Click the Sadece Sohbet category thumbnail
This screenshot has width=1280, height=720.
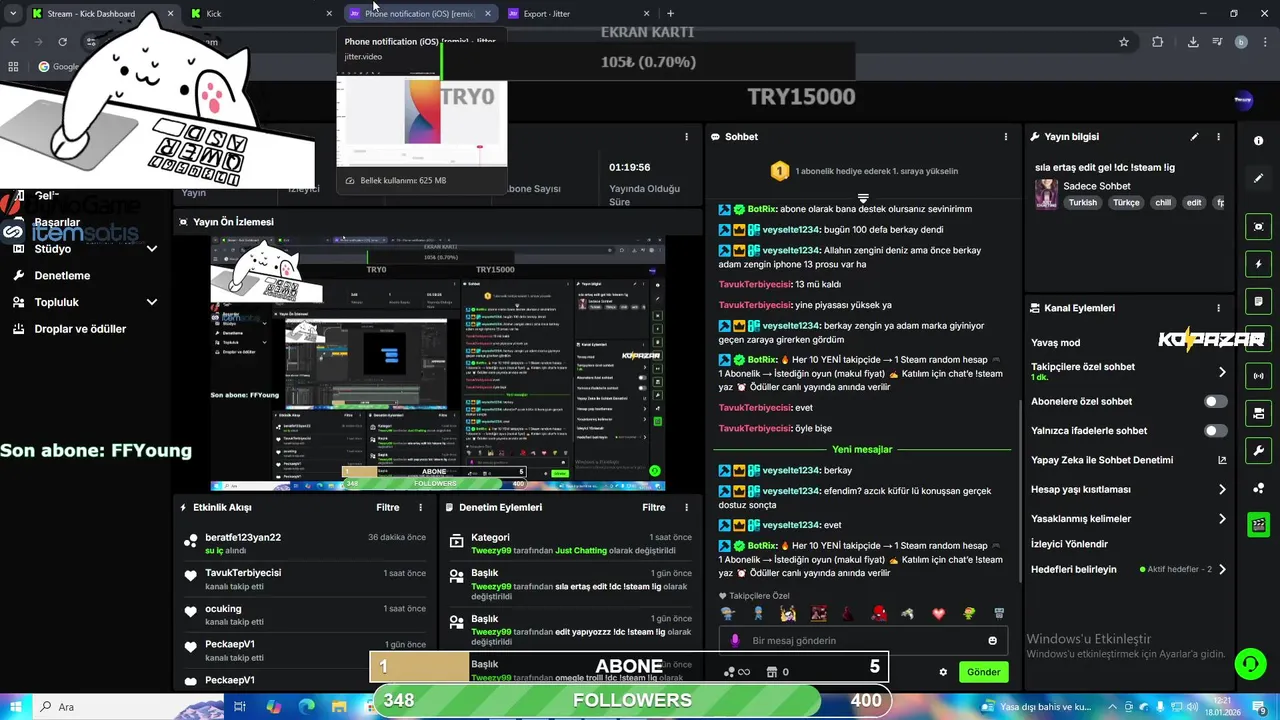pos(1046,194)
